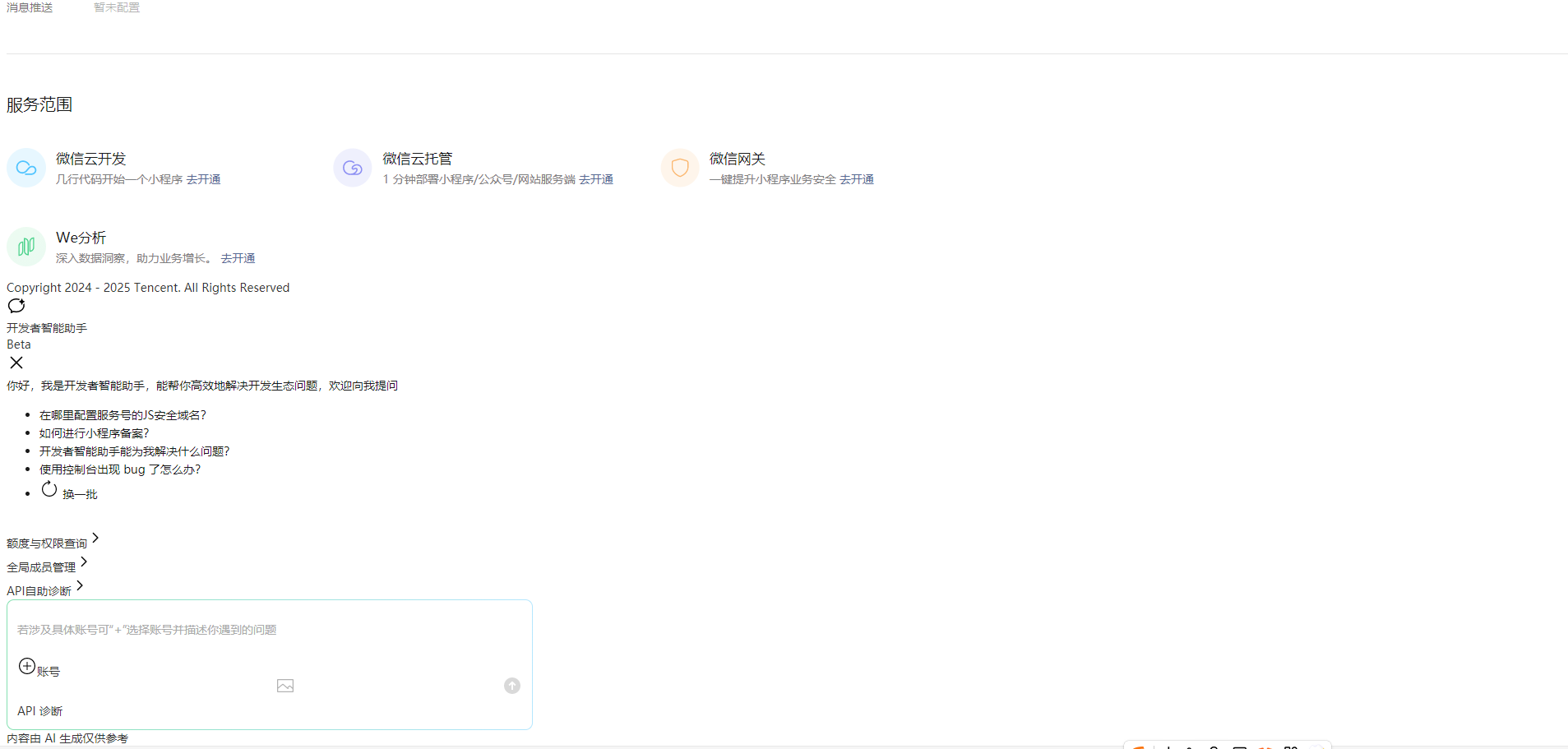This screenshot has height=749, width=1568.
Task: Click the We分析 title
Action: pyautogui.click(x=81, y=238)
